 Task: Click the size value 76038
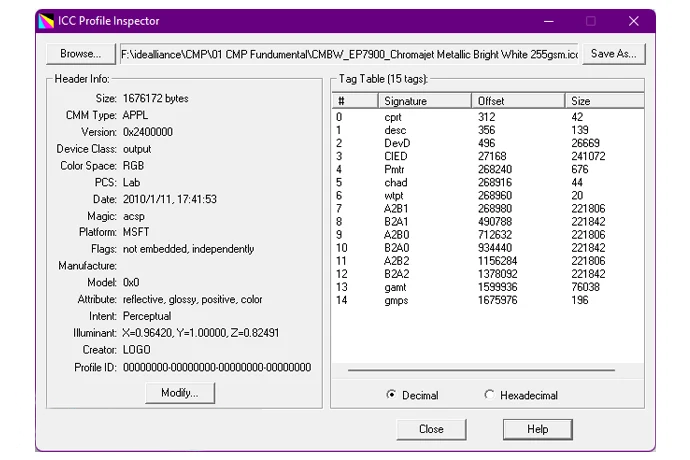click(585, 287)
